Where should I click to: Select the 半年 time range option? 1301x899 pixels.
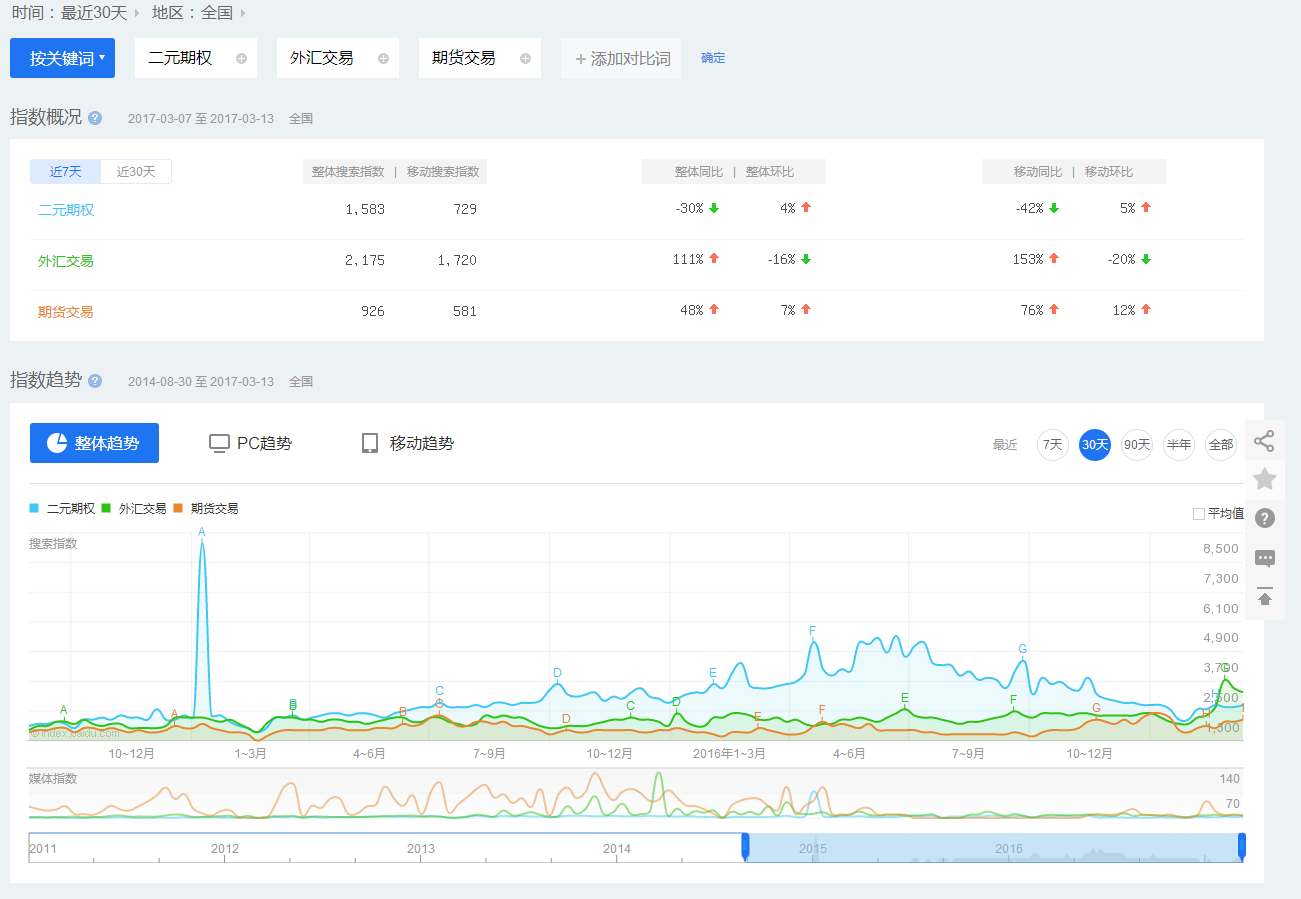coord(1179,445)
